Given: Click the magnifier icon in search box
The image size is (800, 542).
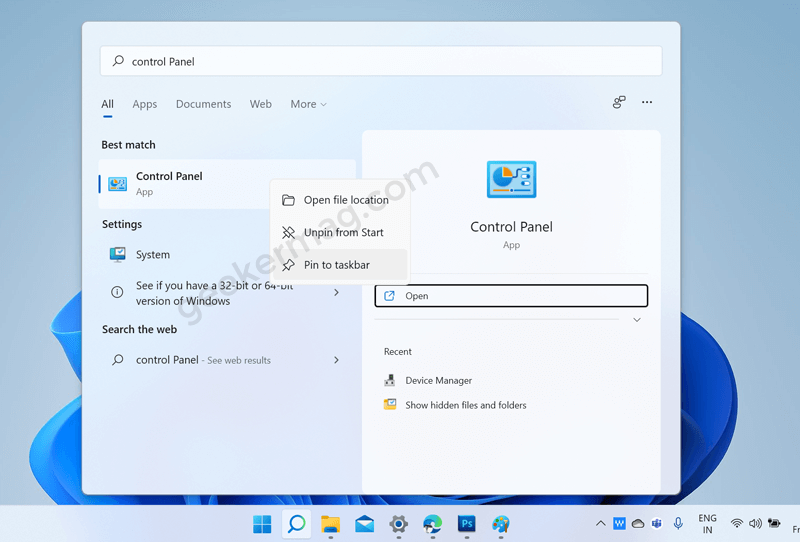Looking at the screenshot, I should 118,61.
